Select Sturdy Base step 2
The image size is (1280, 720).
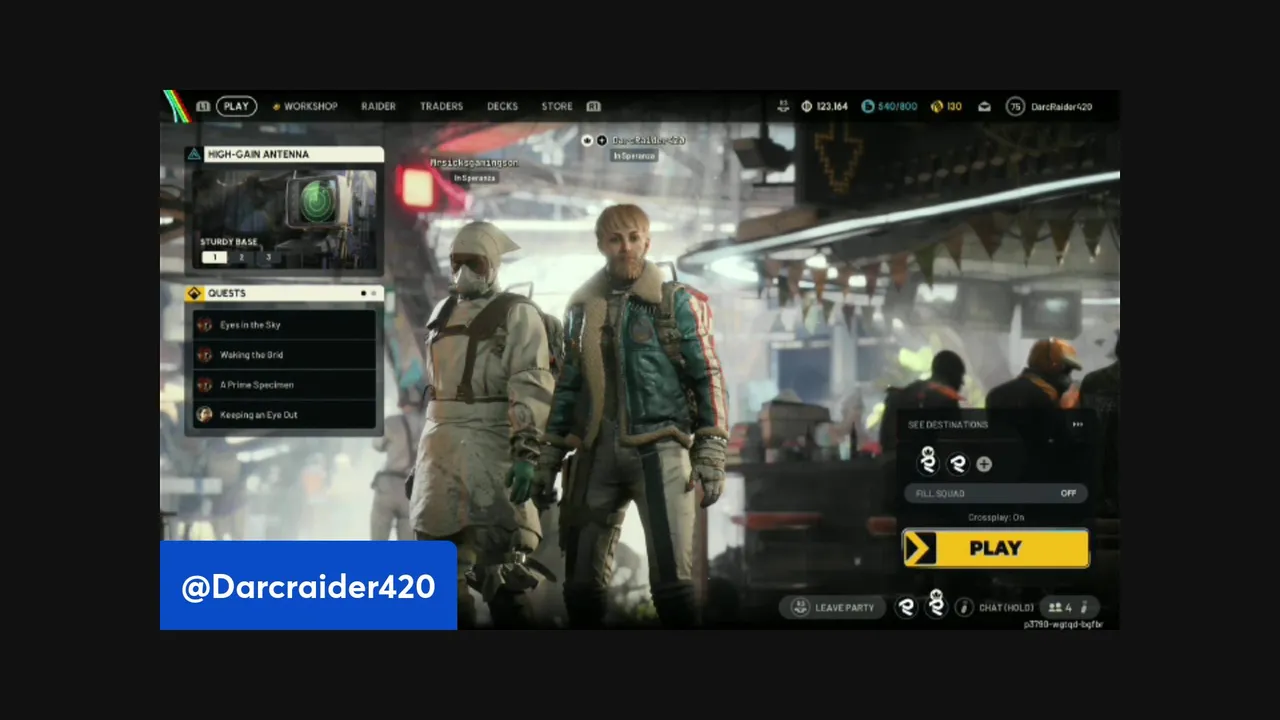(x=241, y=257)
